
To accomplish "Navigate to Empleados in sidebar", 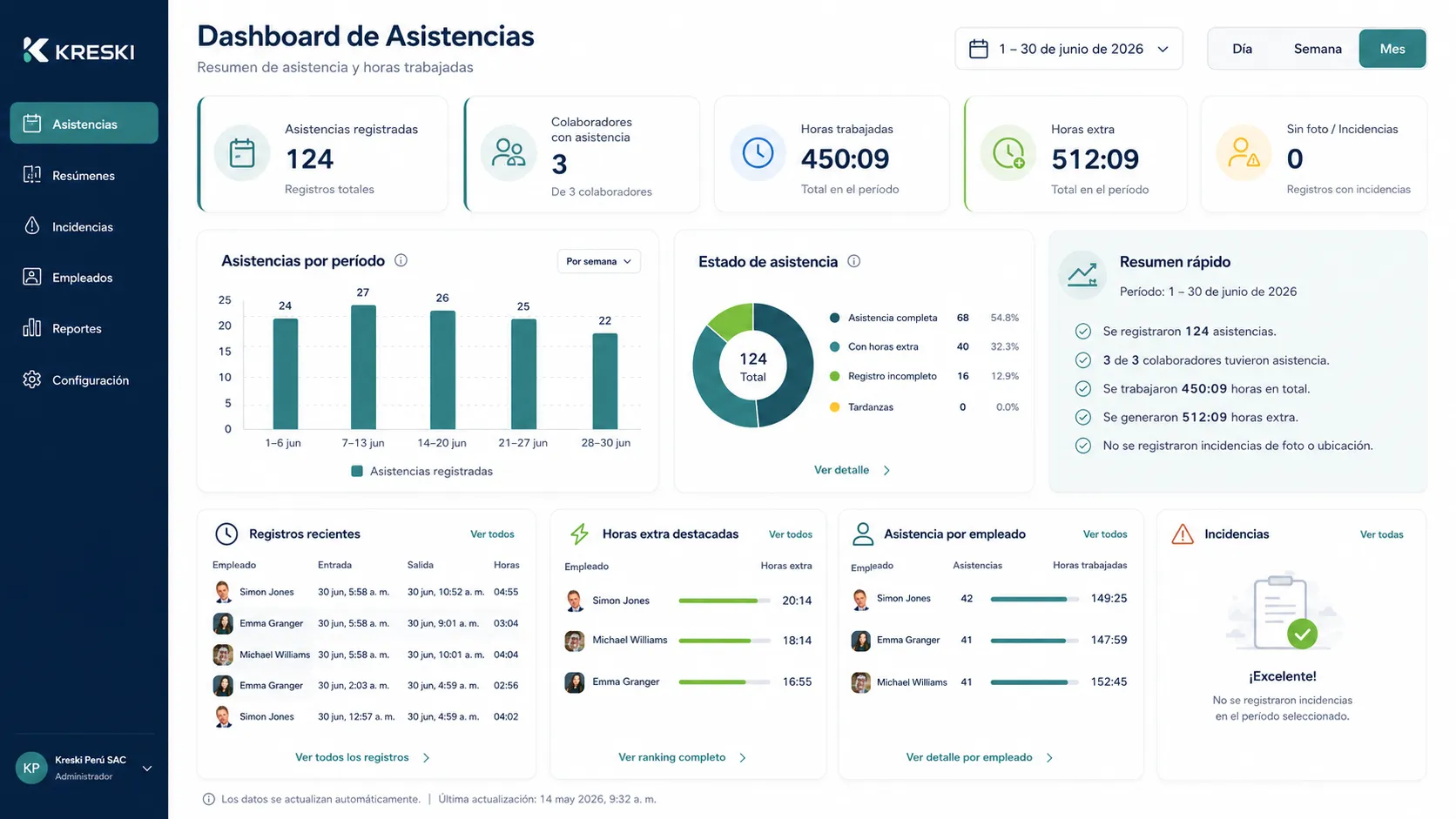I will tap(84, 277).
